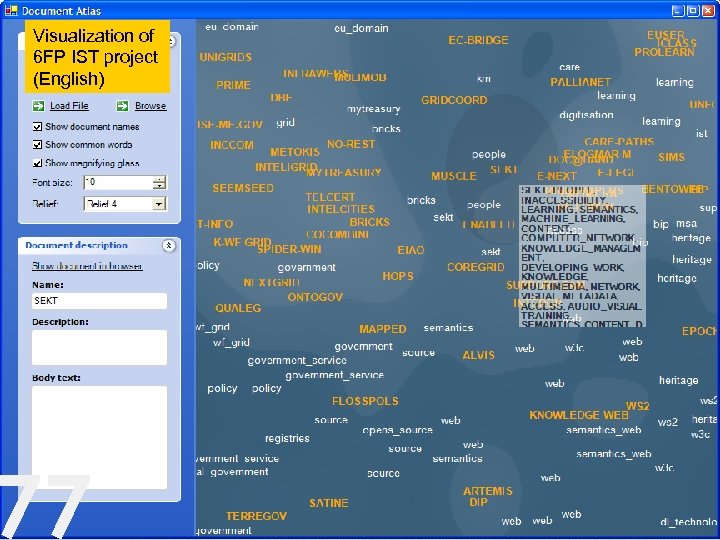Image resolution: width=720 pixels, height=540 pixels.
Task: Click into the Font size field
Action: click(118, 182)
